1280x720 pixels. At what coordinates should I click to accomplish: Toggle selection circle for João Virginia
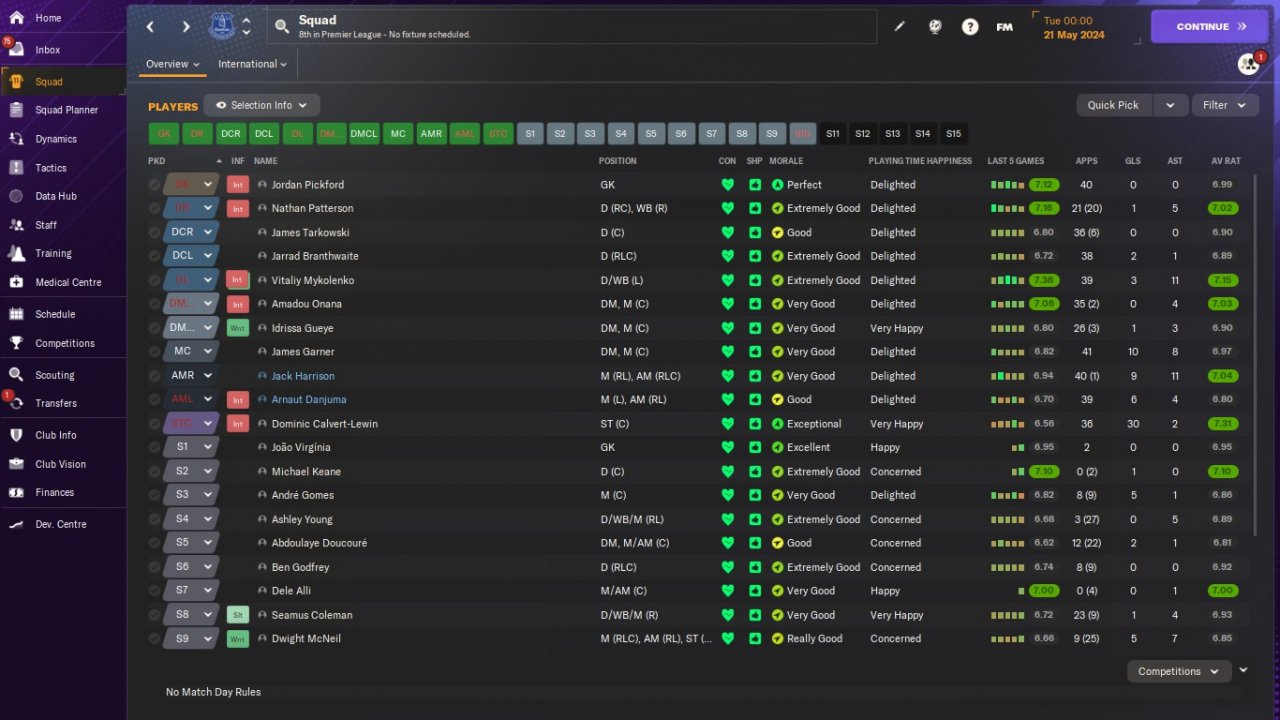[154, 447]
